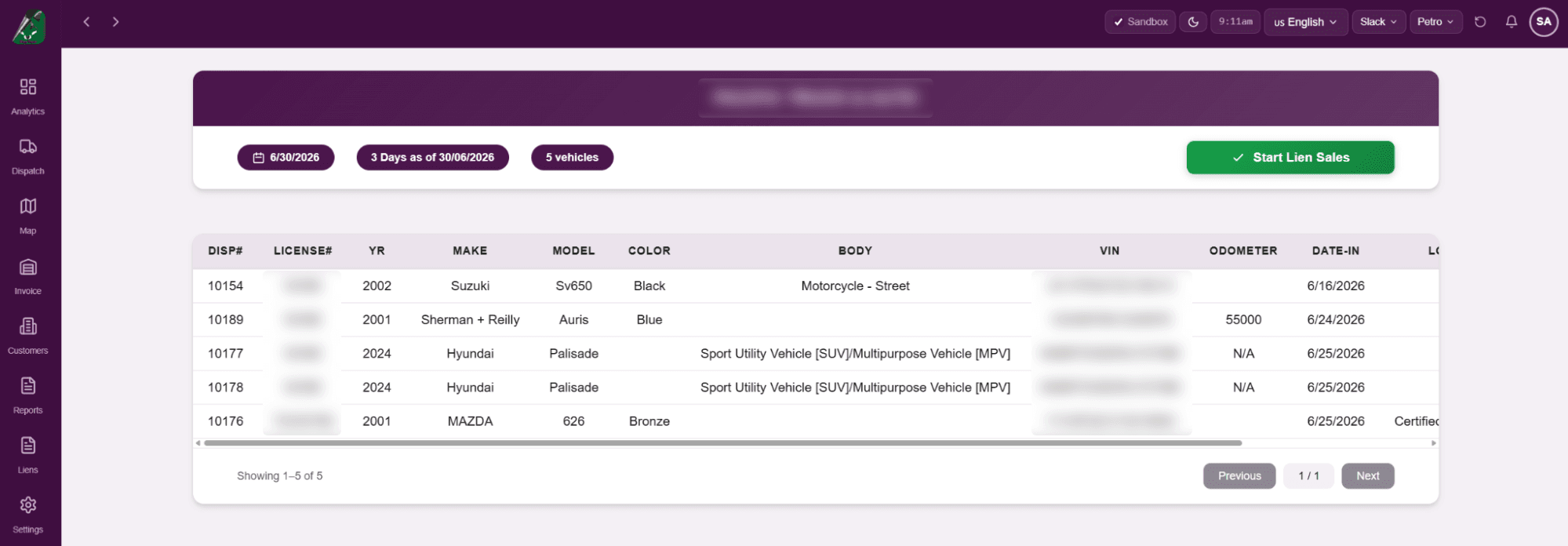Click Start Lien Sales button
Image resolution: width=1568 pixels, height=546 pixels.
tap(1290, 157)
